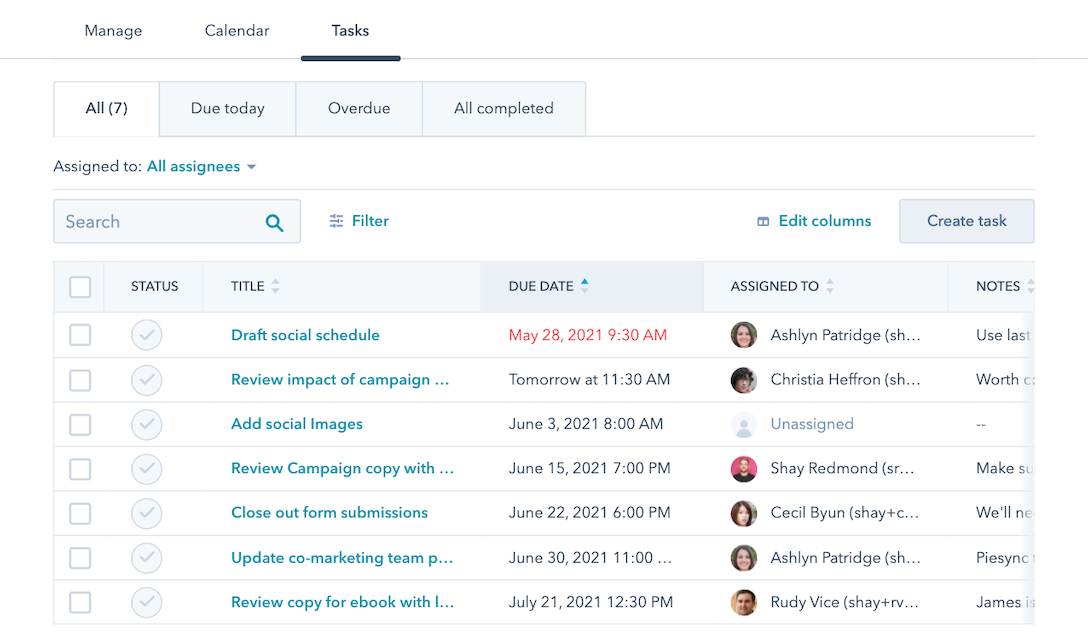This screenshot has height=644, width=1088.
Task: Mark Draft social schedule task complete
Action: [147, 336]
